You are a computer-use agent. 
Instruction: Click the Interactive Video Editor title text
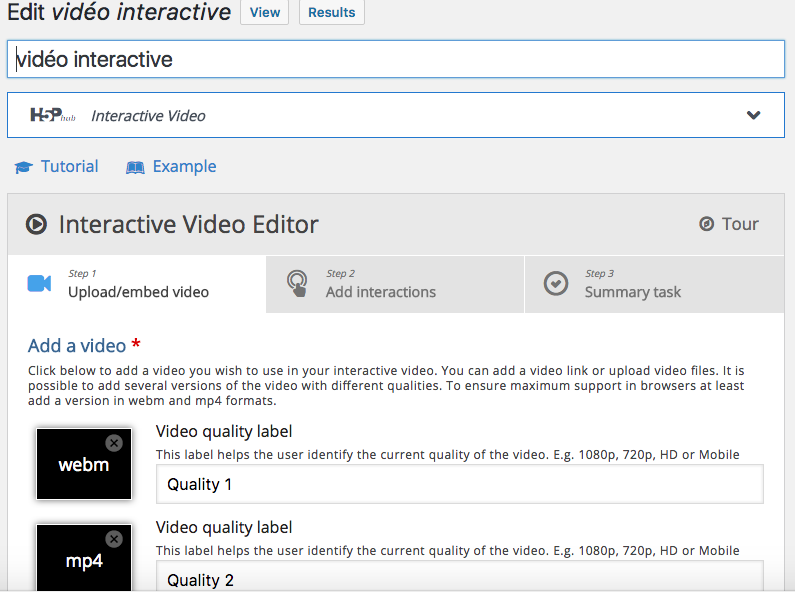tap(189, 224)
